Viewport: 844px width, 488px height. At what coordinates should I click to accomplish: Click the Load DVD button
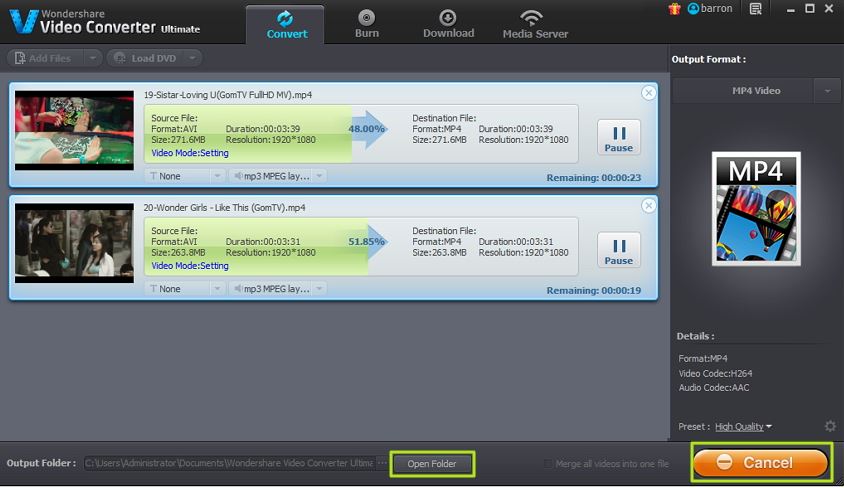coord(146,58)
